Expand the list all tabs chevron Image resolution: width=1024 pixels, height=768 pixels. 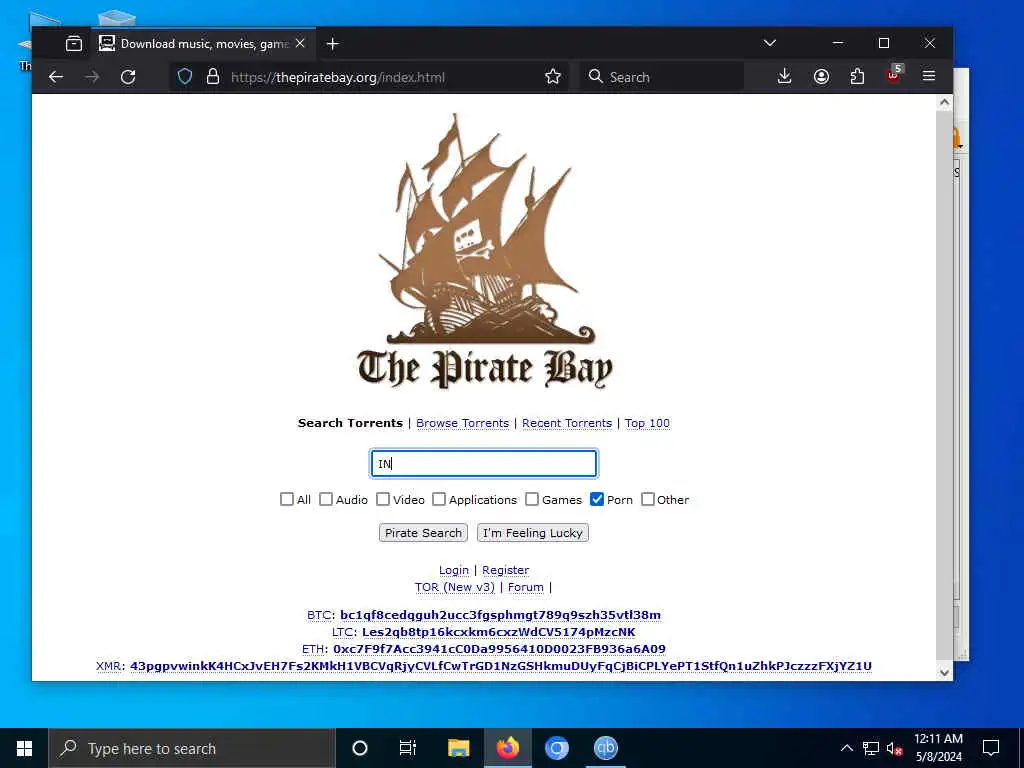point(769,43)
